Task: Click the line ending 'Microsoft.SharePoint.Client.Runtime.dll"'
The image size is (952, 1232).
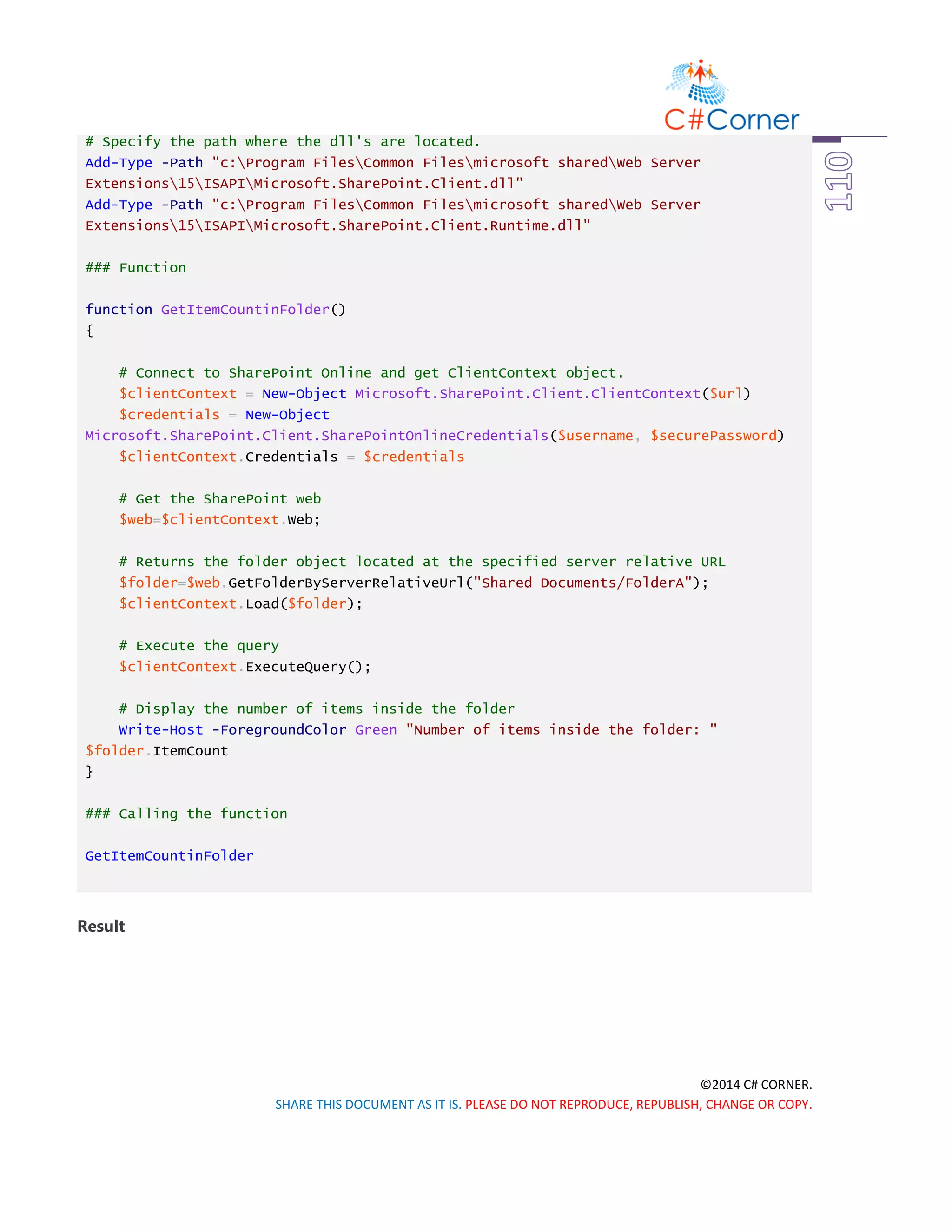Action: 338,225
